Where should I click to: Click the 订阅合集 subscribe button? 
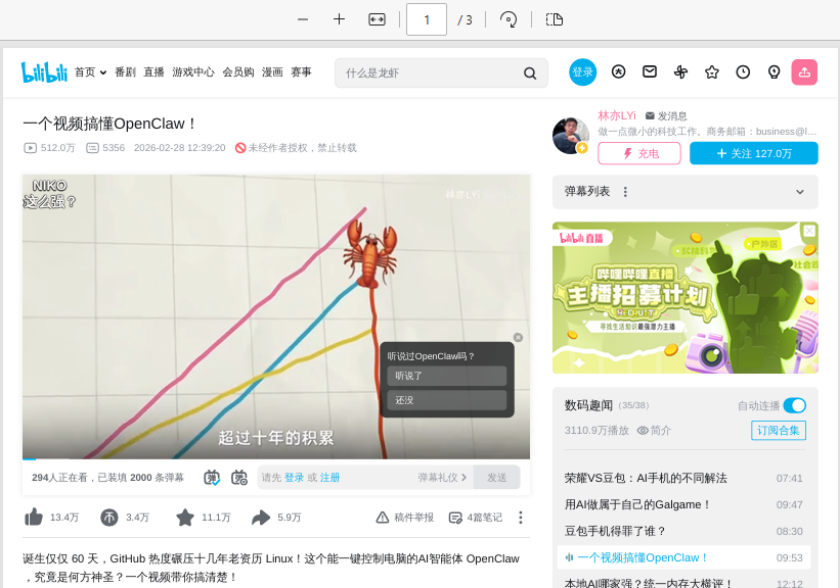pyautogui.click(x=778, y=430)
